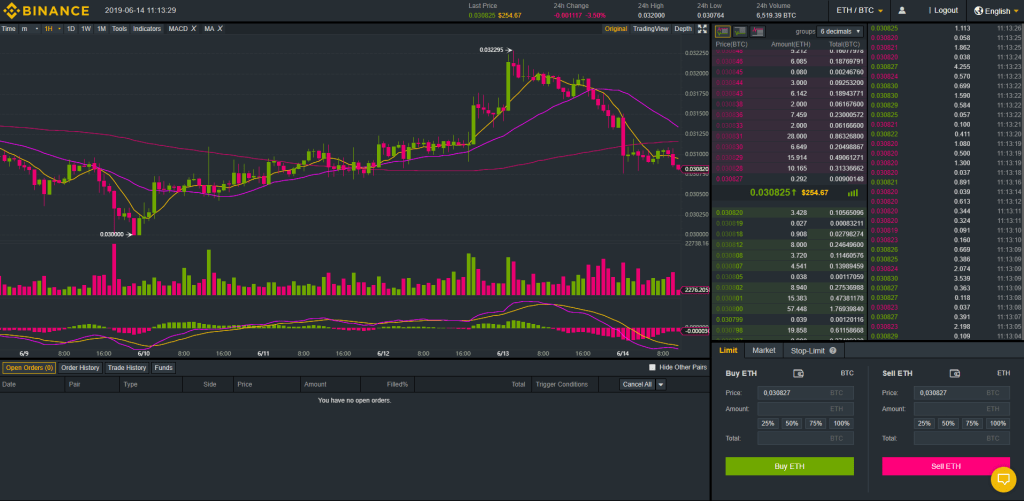Click the Binance logo

[x=46, y=10]
